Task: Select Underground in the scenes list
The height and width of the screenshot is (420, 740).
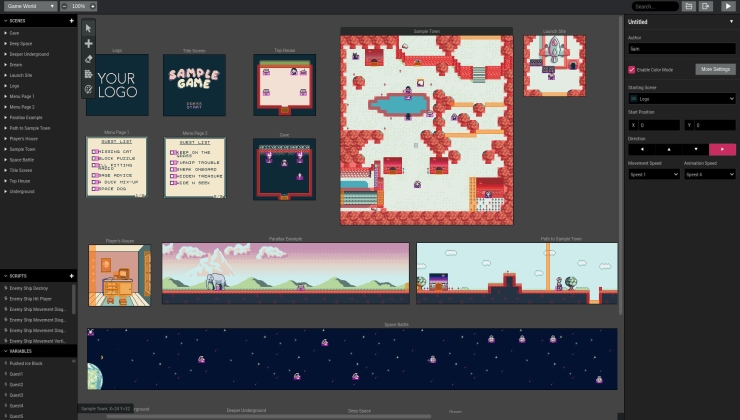Action: coord(38,192)
